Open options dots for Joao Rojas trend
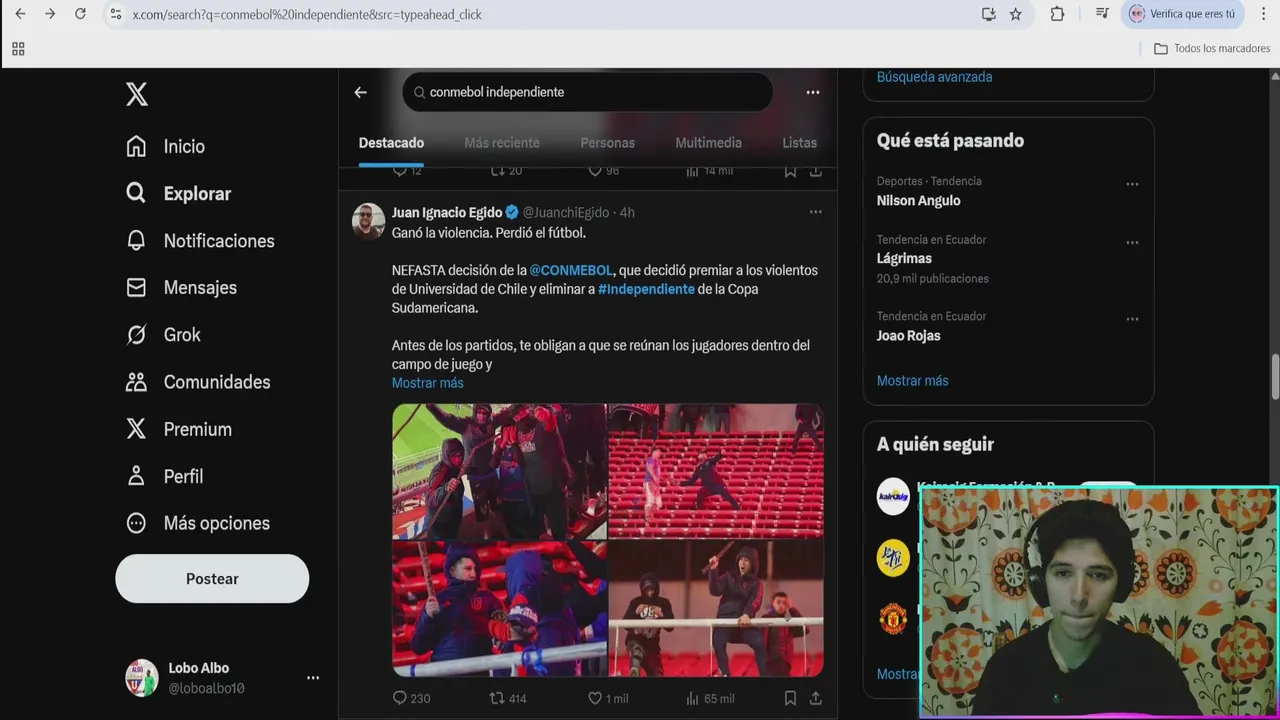 (x=1132, y=319)
